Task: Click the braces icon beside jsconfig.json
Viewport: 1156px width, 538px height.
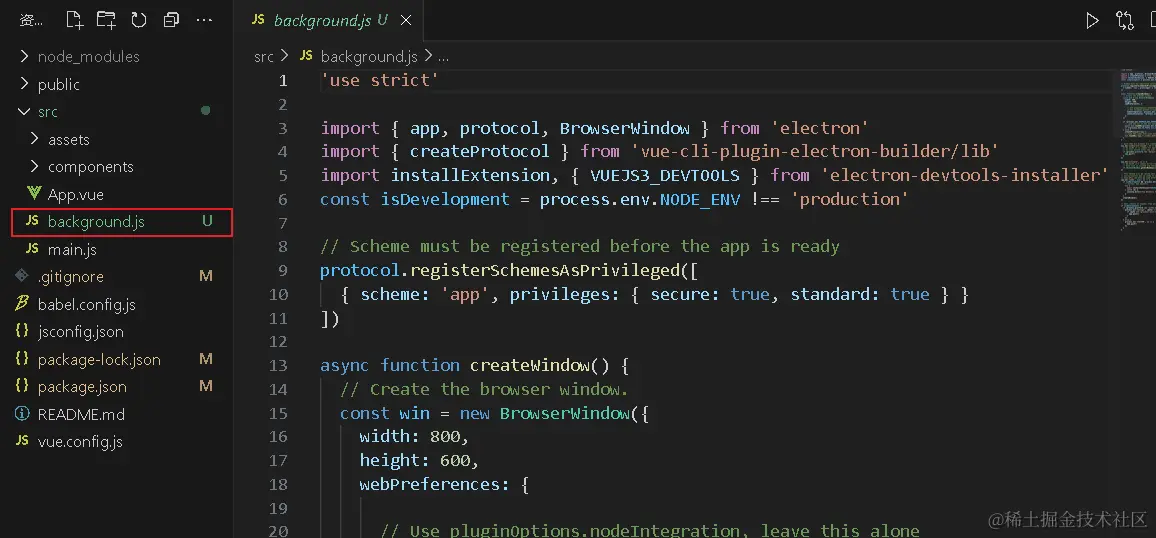Action: (22, 332)
